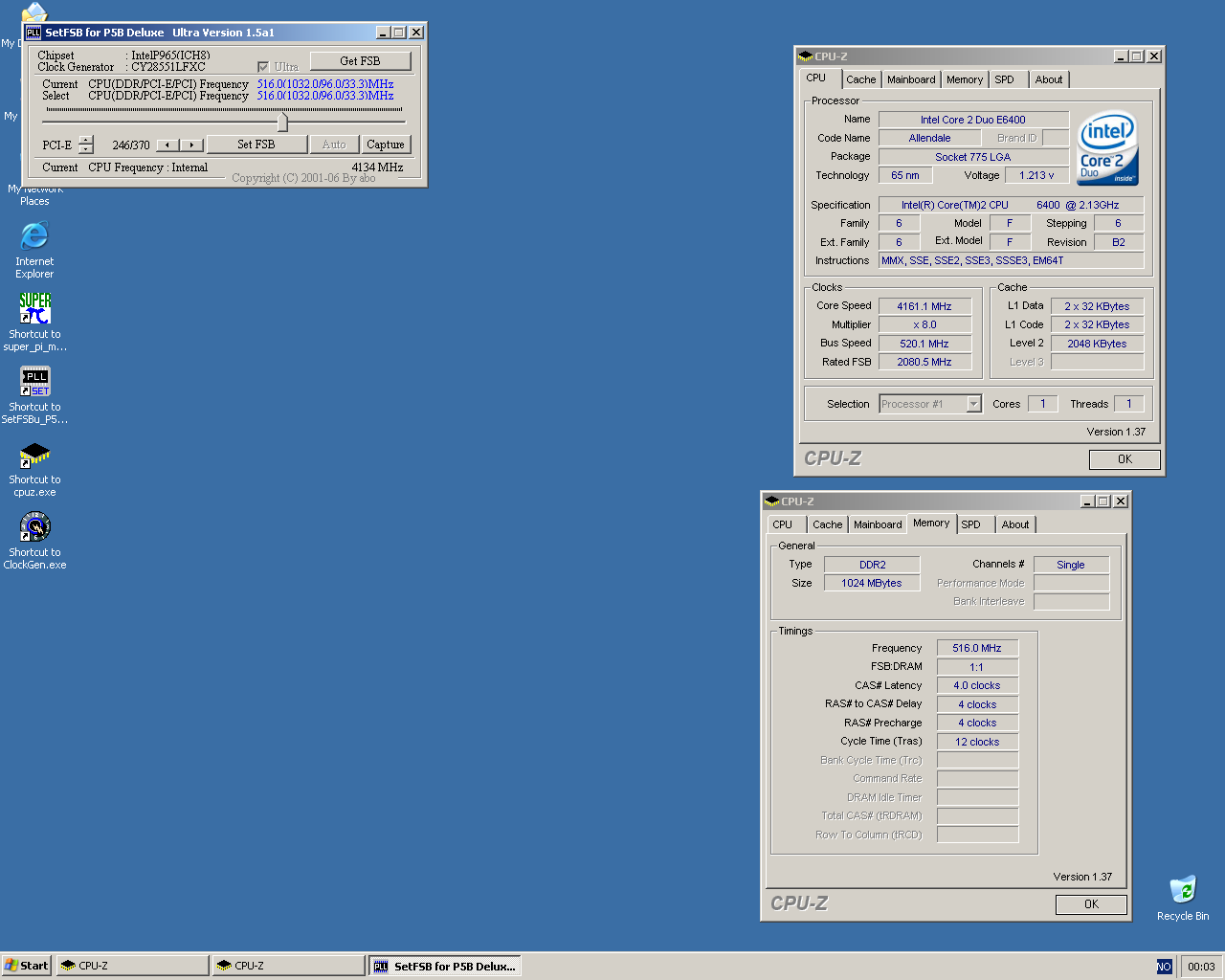Viewport: 1225px width, 980px height.
Task: Switch to SPD tab in lower CPU-Z window
Action: (974, 524)
